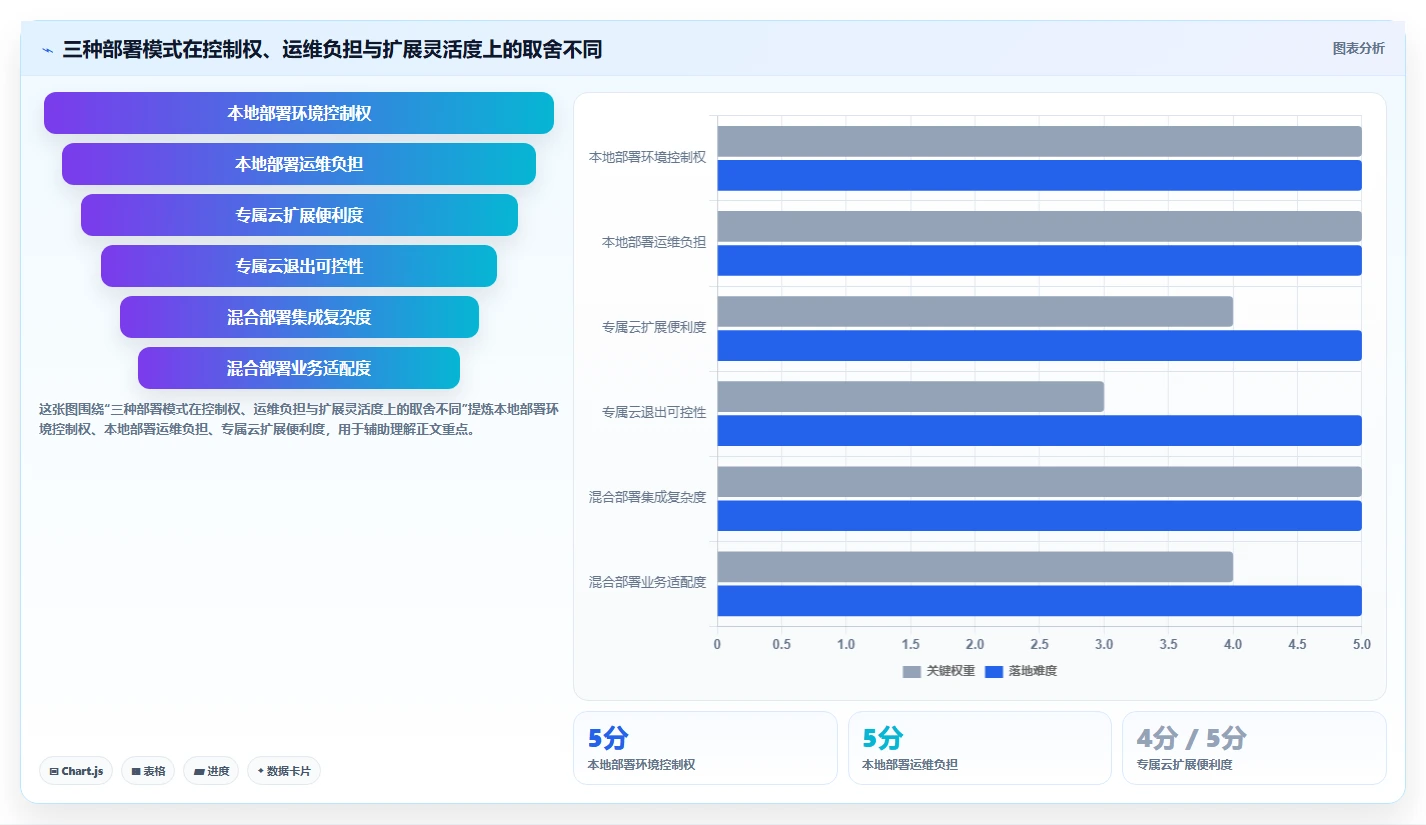1426x825 pixels.
Task: Click the lightning icon beside the page title
Action: pos(47,49)
